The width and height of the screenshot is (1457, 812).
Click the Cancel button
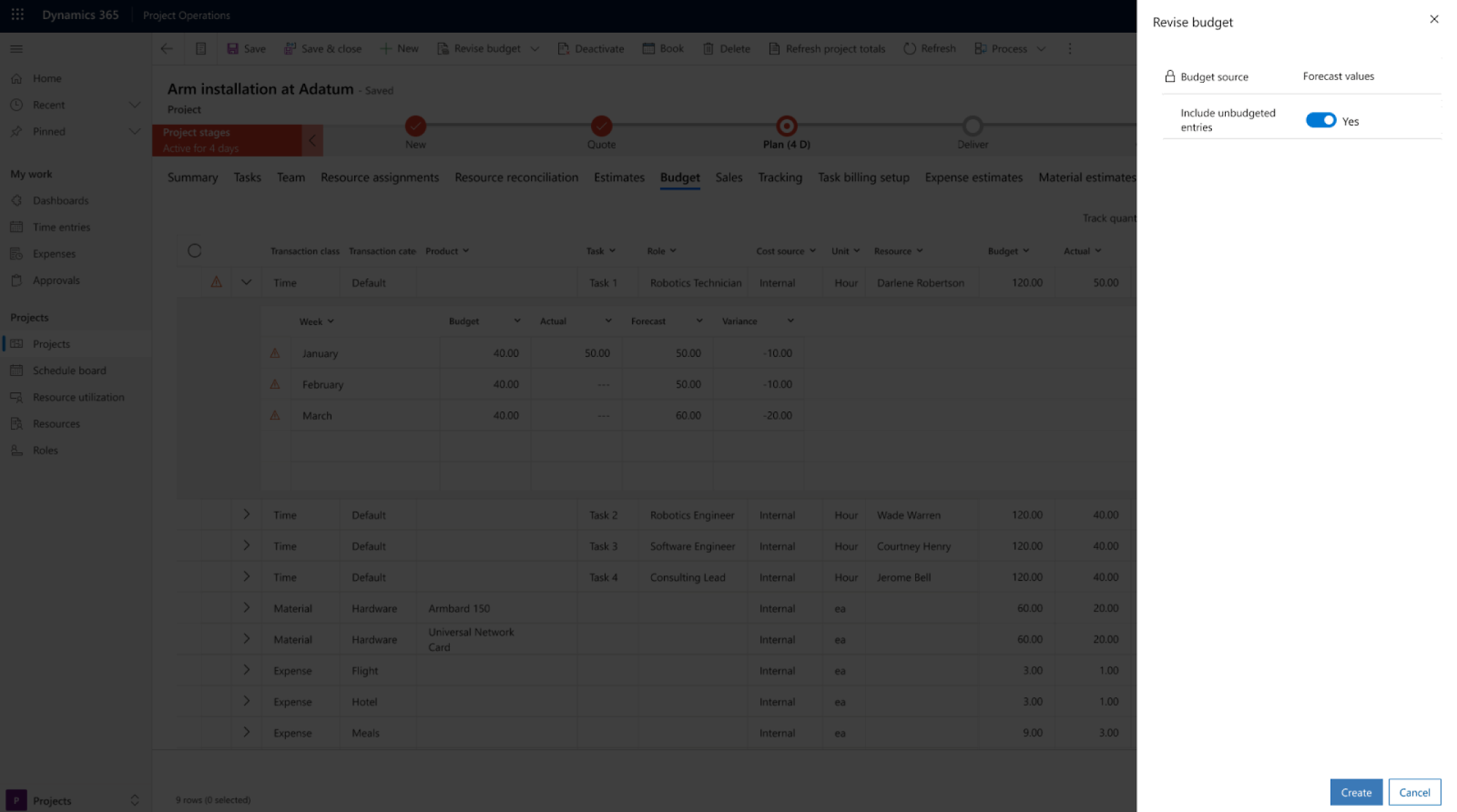point(1415,792)
